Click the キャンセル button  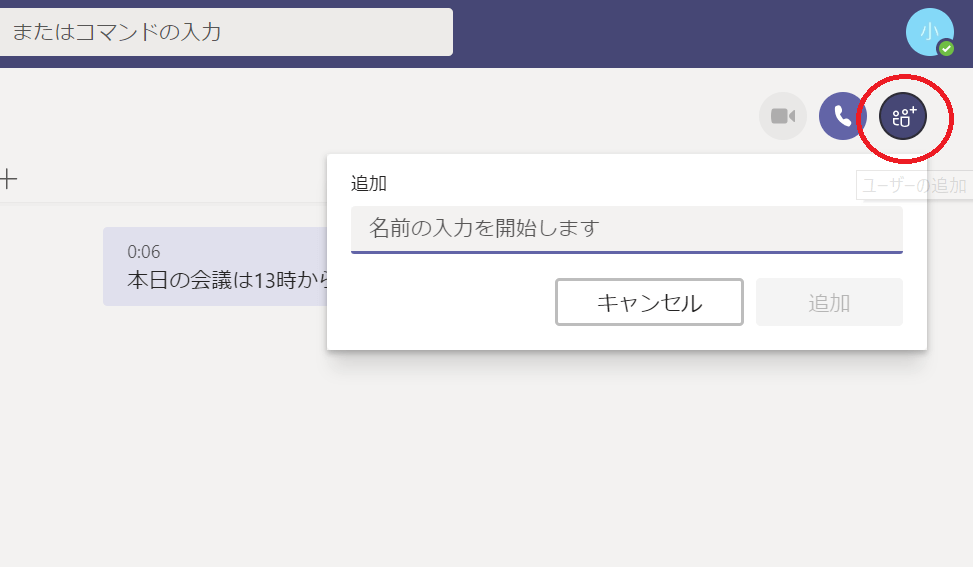[x=649, y=302]
